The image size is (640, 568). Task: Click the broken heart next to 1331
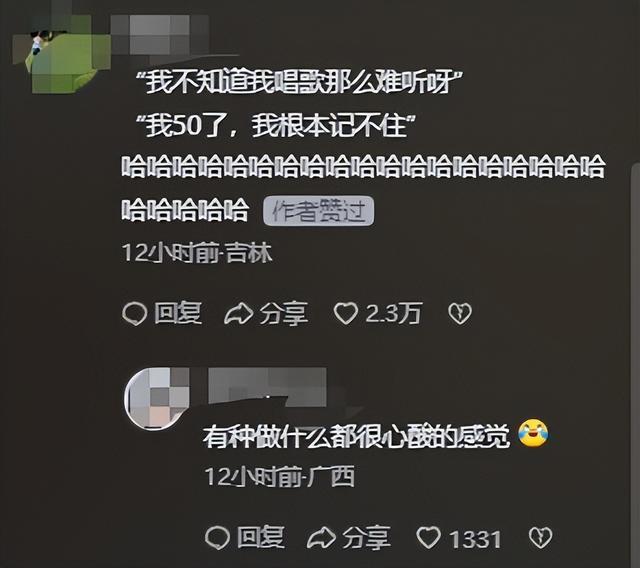tap(540, 538)
